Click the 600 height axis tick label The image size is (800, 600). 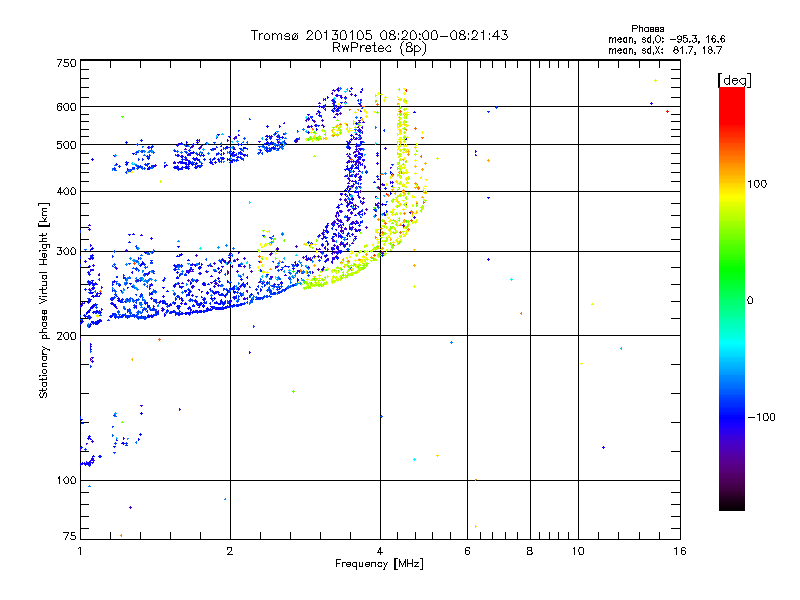coord(66,107)
